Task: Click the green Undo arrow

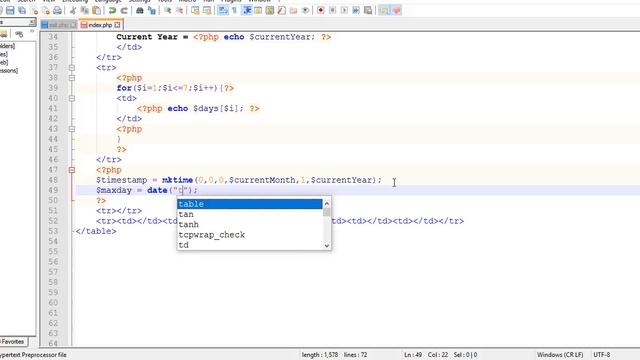Action: click(112, 10)
